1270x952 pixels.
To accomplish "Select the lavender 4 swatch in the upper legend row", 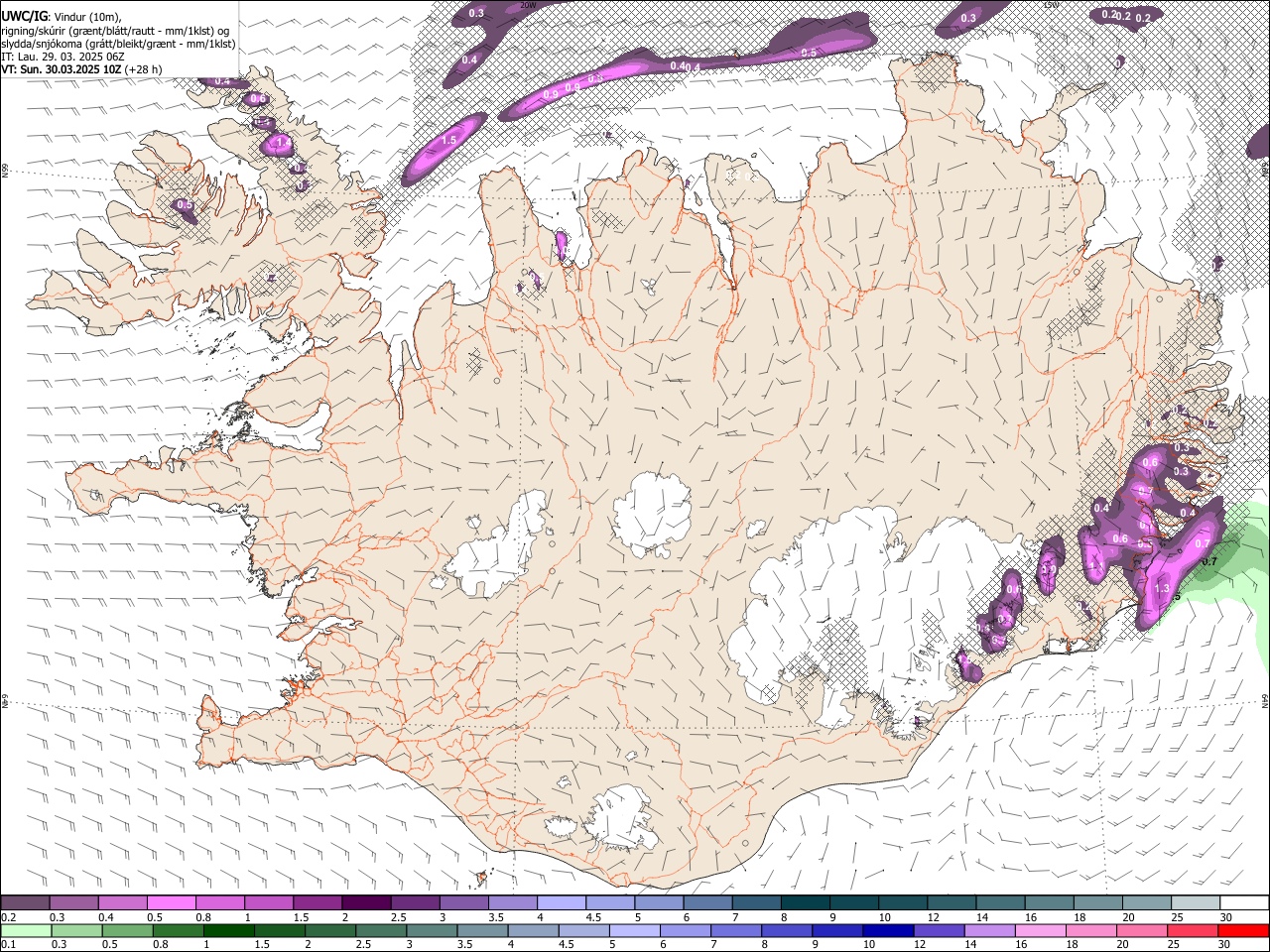I will [561, 902].
